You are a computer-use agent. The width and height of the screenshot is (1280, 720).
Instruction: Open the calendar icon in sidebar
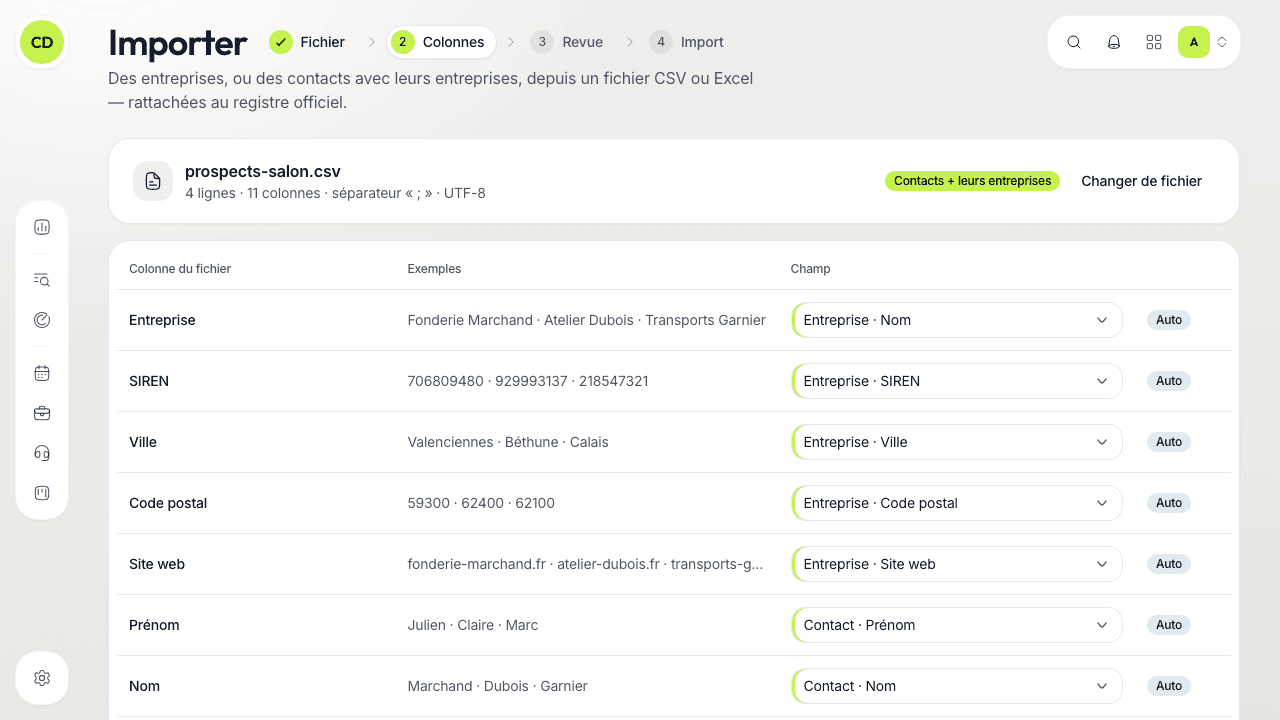coord(42,373)
